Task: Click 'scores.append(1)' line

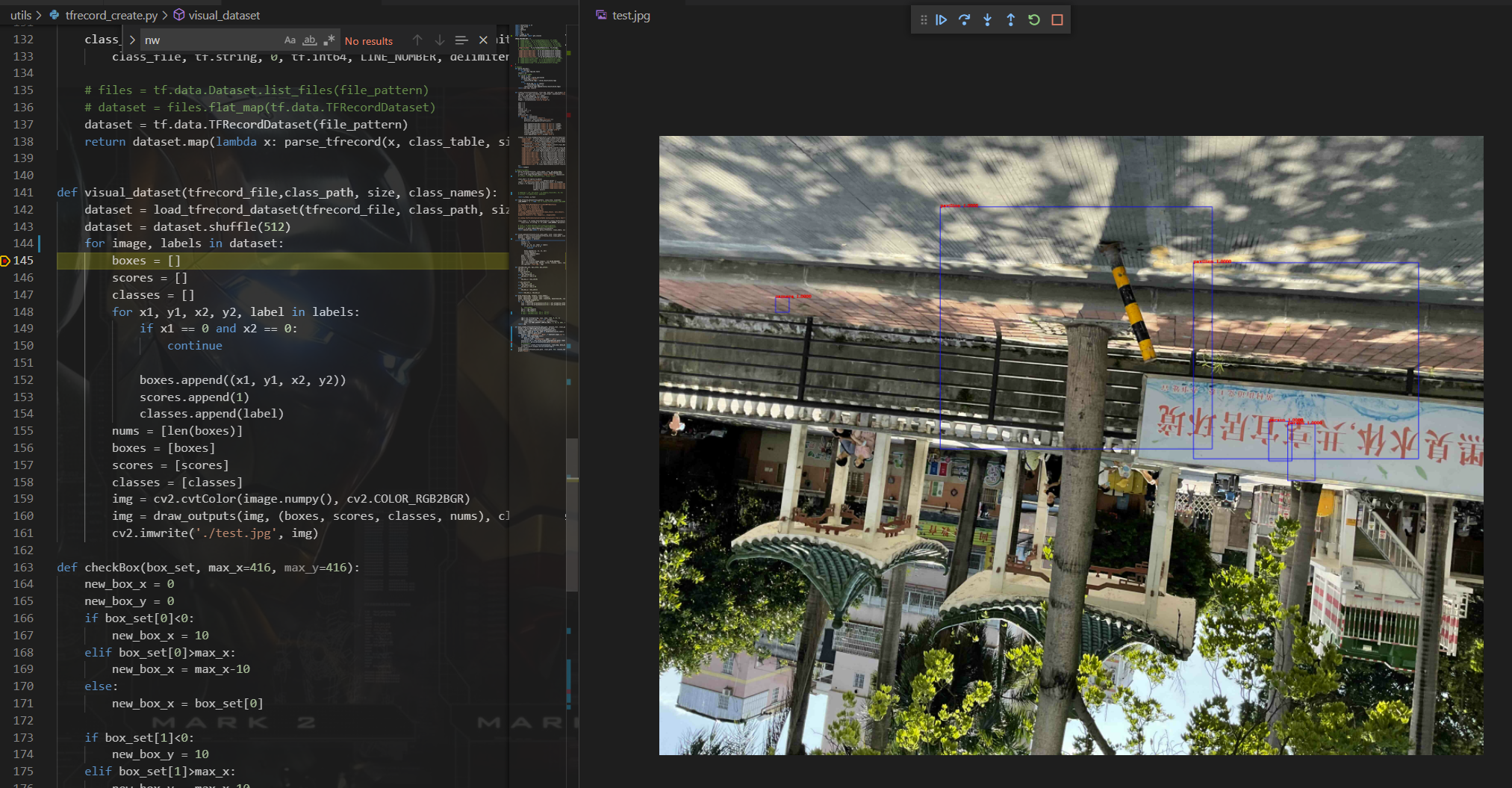Action: 194,397
